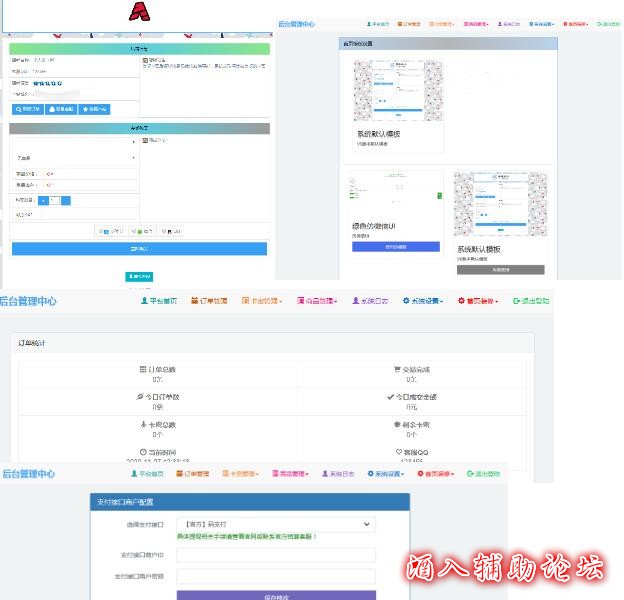Expand 首页装修 dropdown in template settings navbar
The image size is (624, 600).
[x=576, y=24]
